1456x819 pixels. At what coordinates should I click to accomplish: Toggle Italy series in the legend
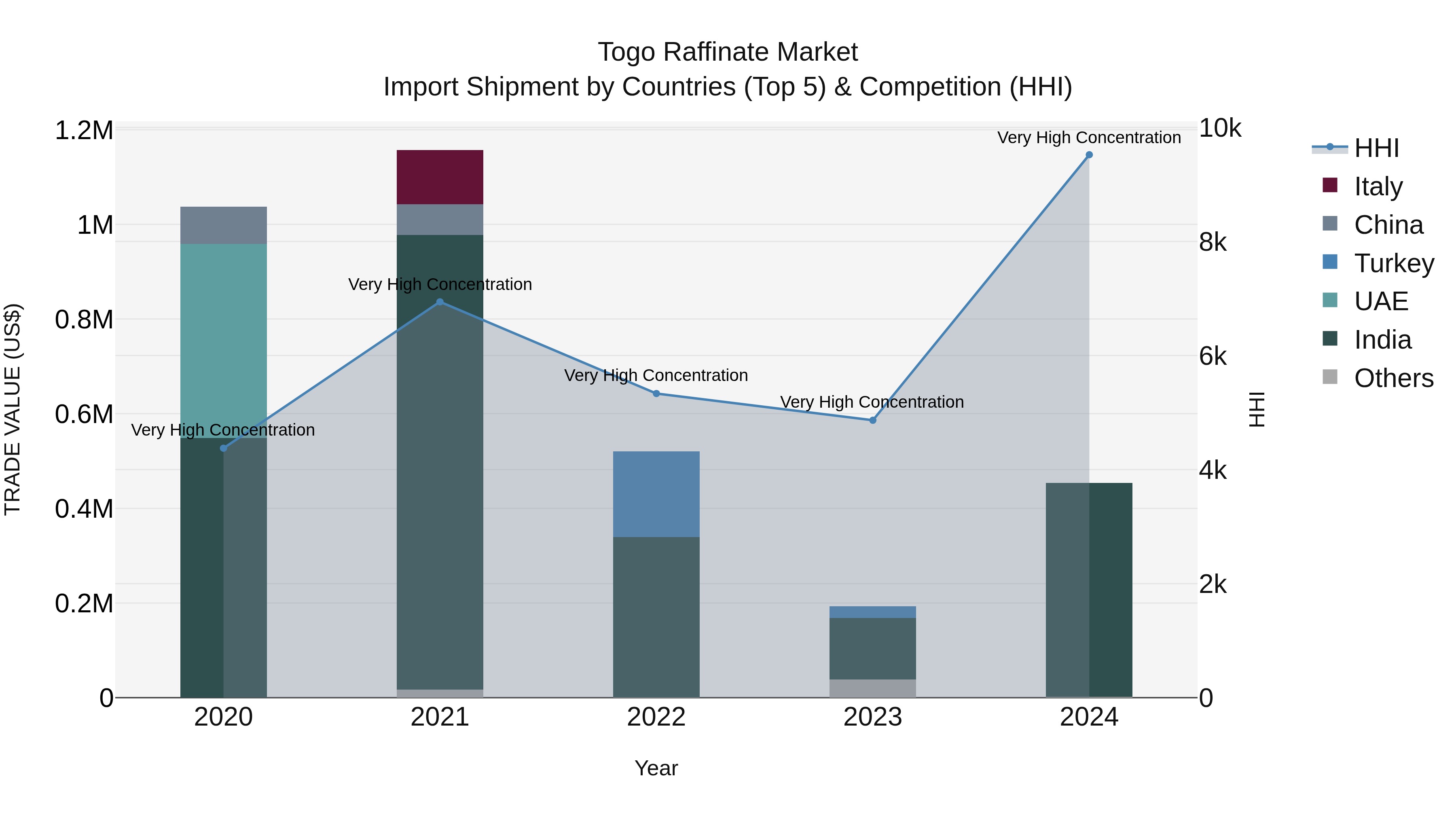[x=1363, y=186]
